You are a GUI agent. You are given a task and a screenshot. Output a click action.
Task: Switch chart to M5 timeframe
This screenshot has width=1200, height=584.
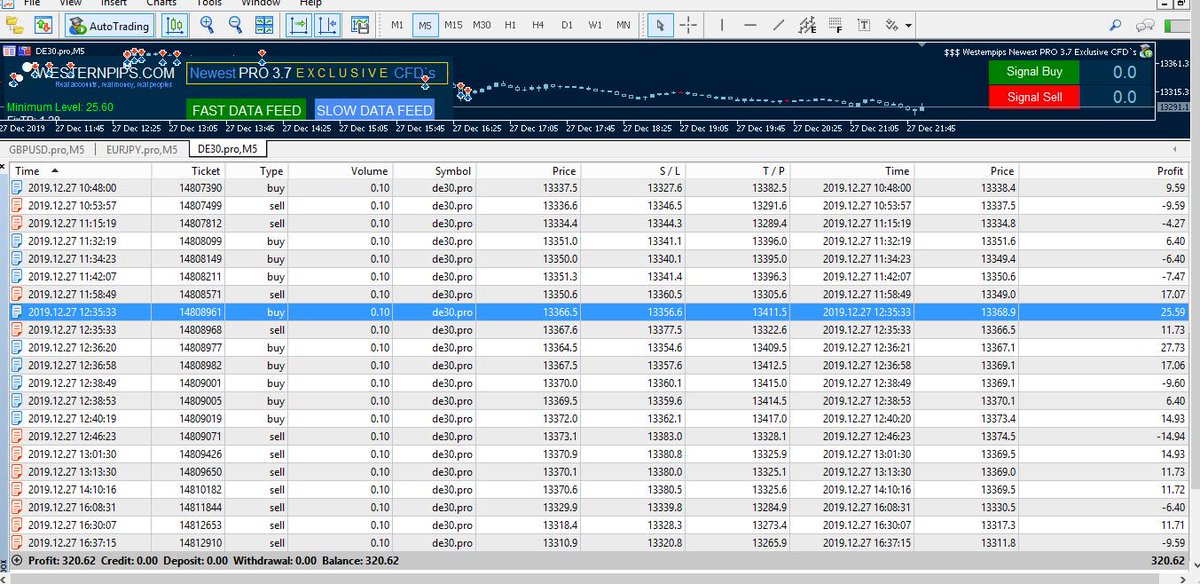pos(425,25)
